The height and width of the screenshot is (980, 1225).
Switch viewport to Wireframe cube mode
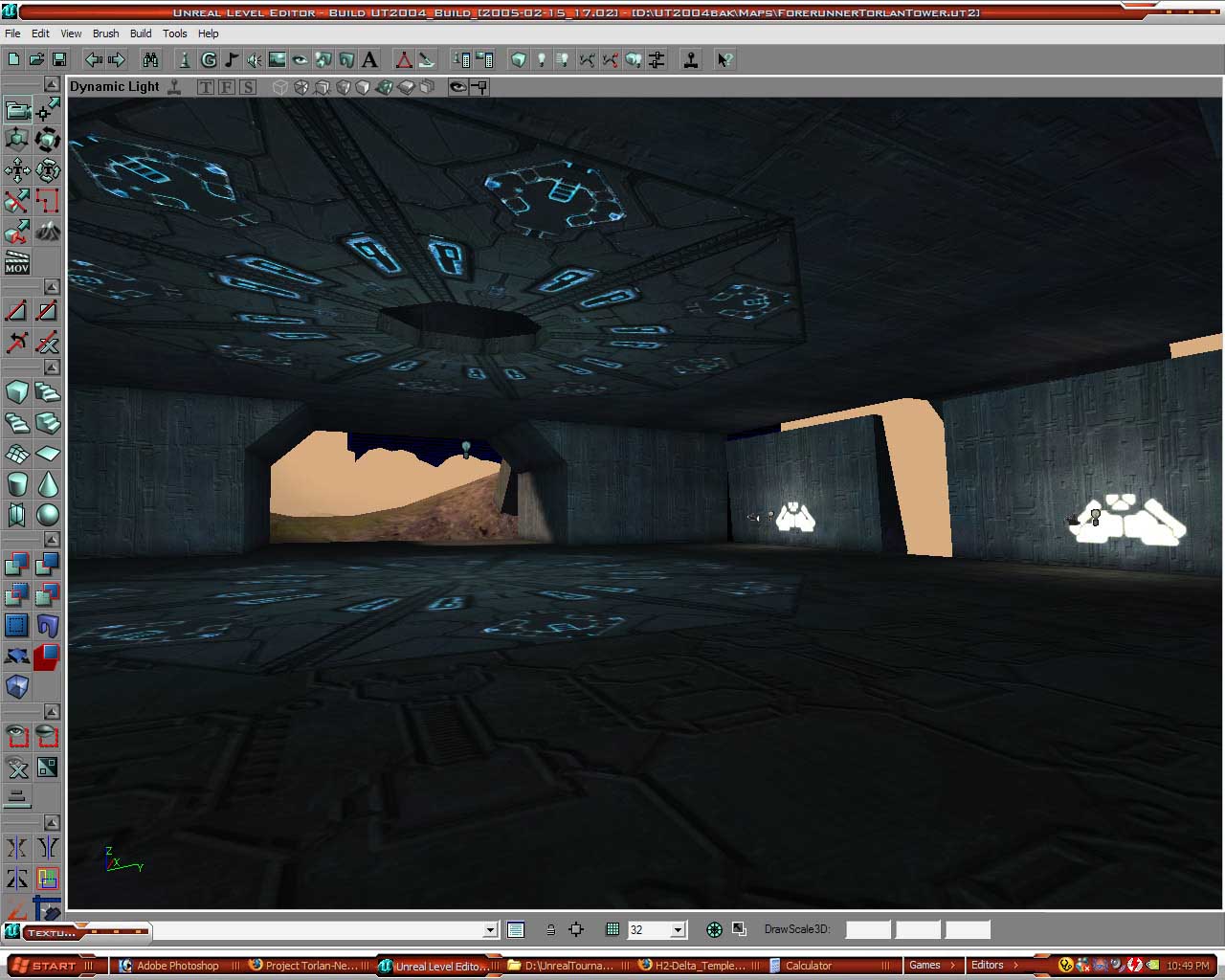click(x=280, y=87)
